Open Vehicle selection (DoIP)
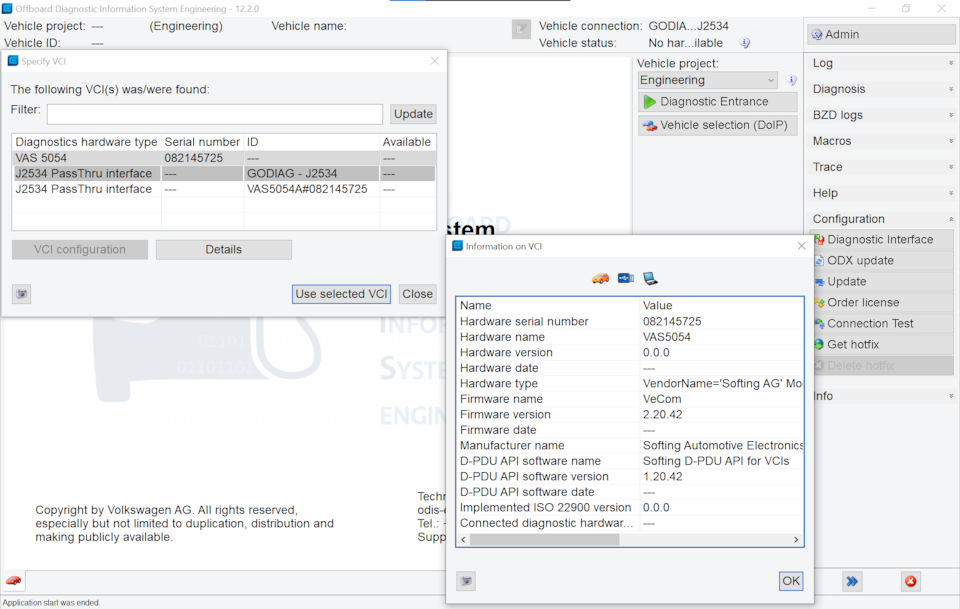The width and height of the screenshot is (960, 609). (x=718, y=125)
